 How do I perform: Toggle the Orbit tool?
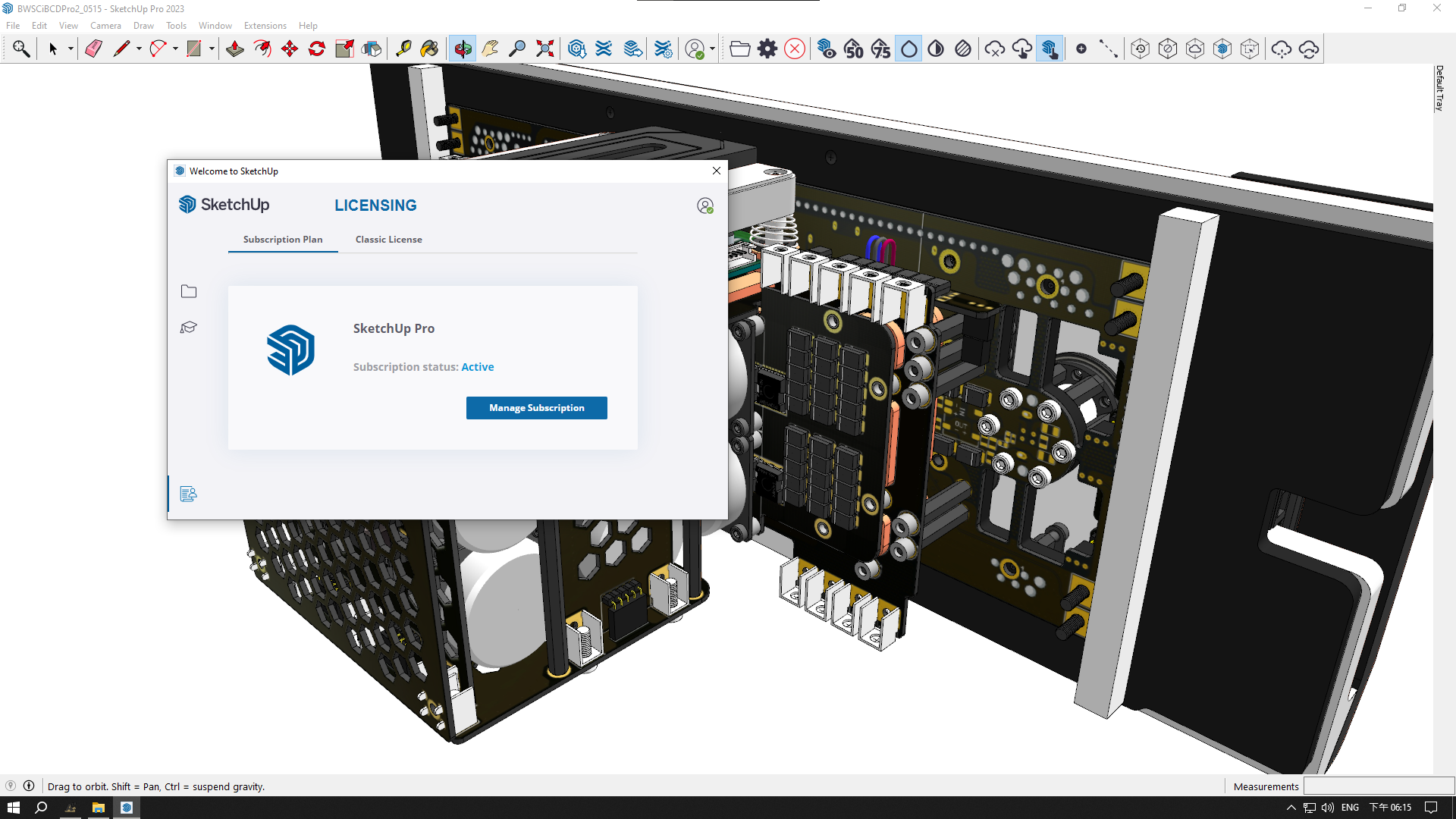point(463,49)
